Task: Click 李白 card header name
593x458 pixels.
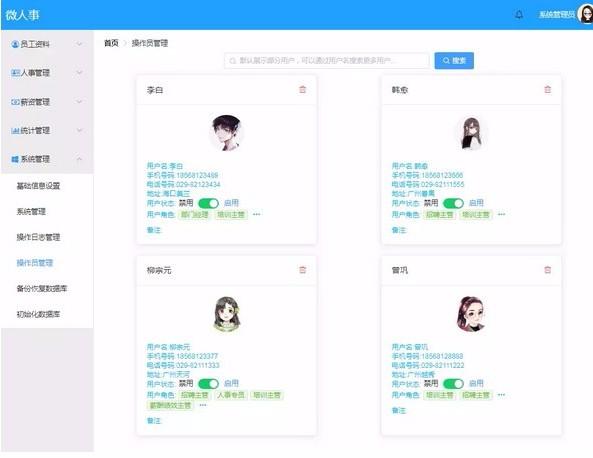Action: tap(155, 90)
